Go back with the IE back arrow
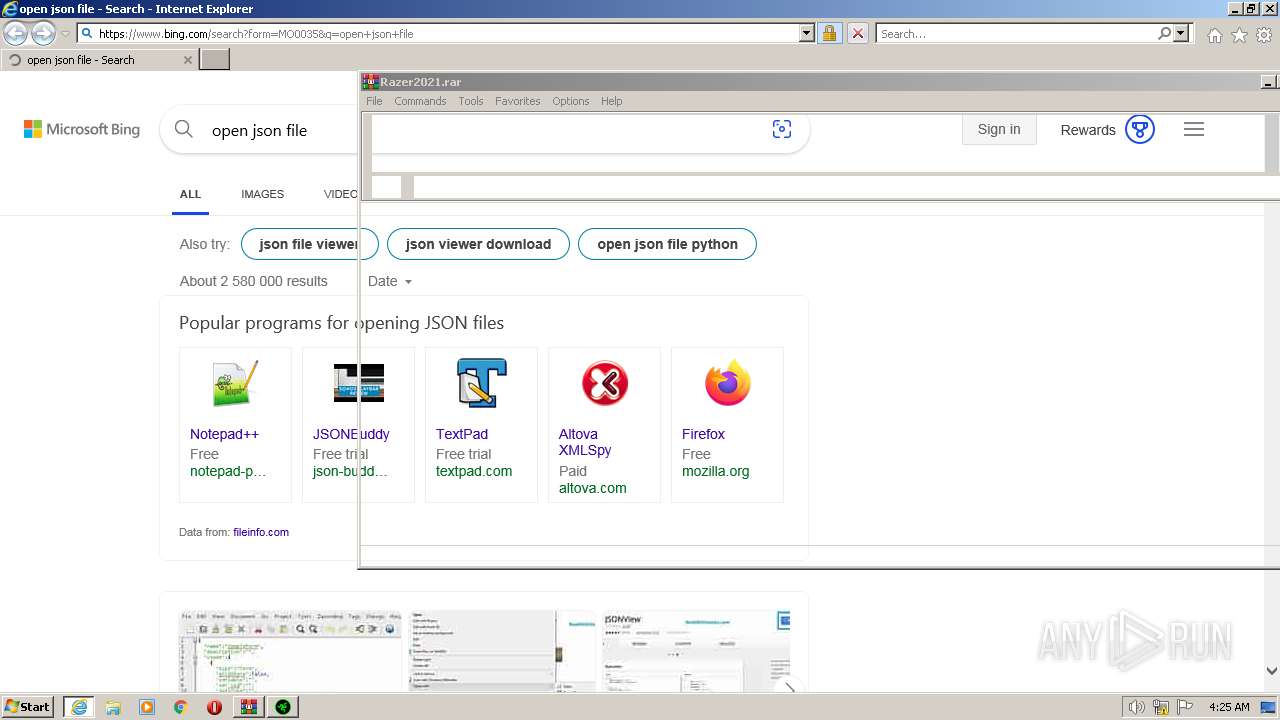The image size is (1280, 720). 16,34
